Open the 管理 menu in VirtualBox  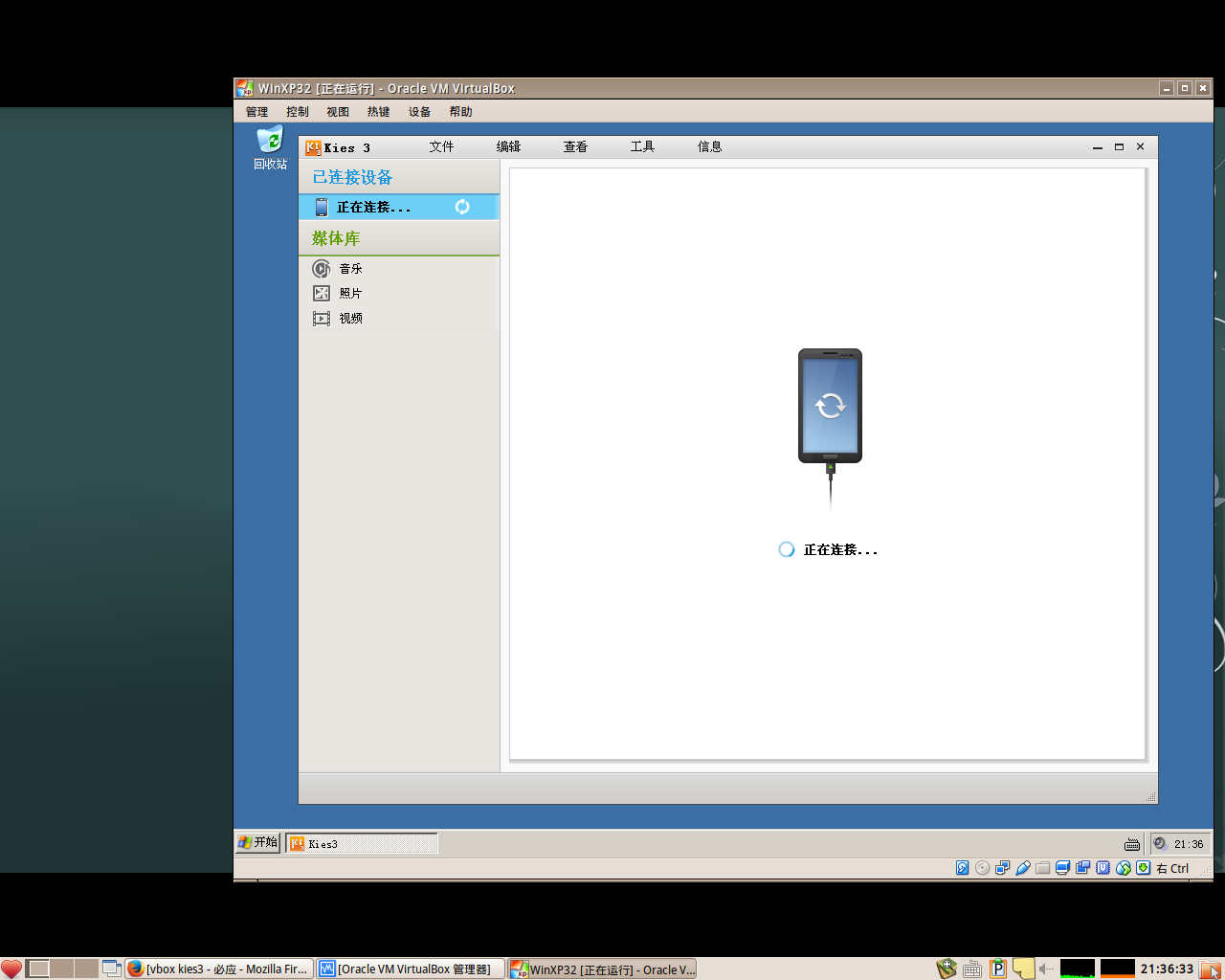click(x=256, y=112)
